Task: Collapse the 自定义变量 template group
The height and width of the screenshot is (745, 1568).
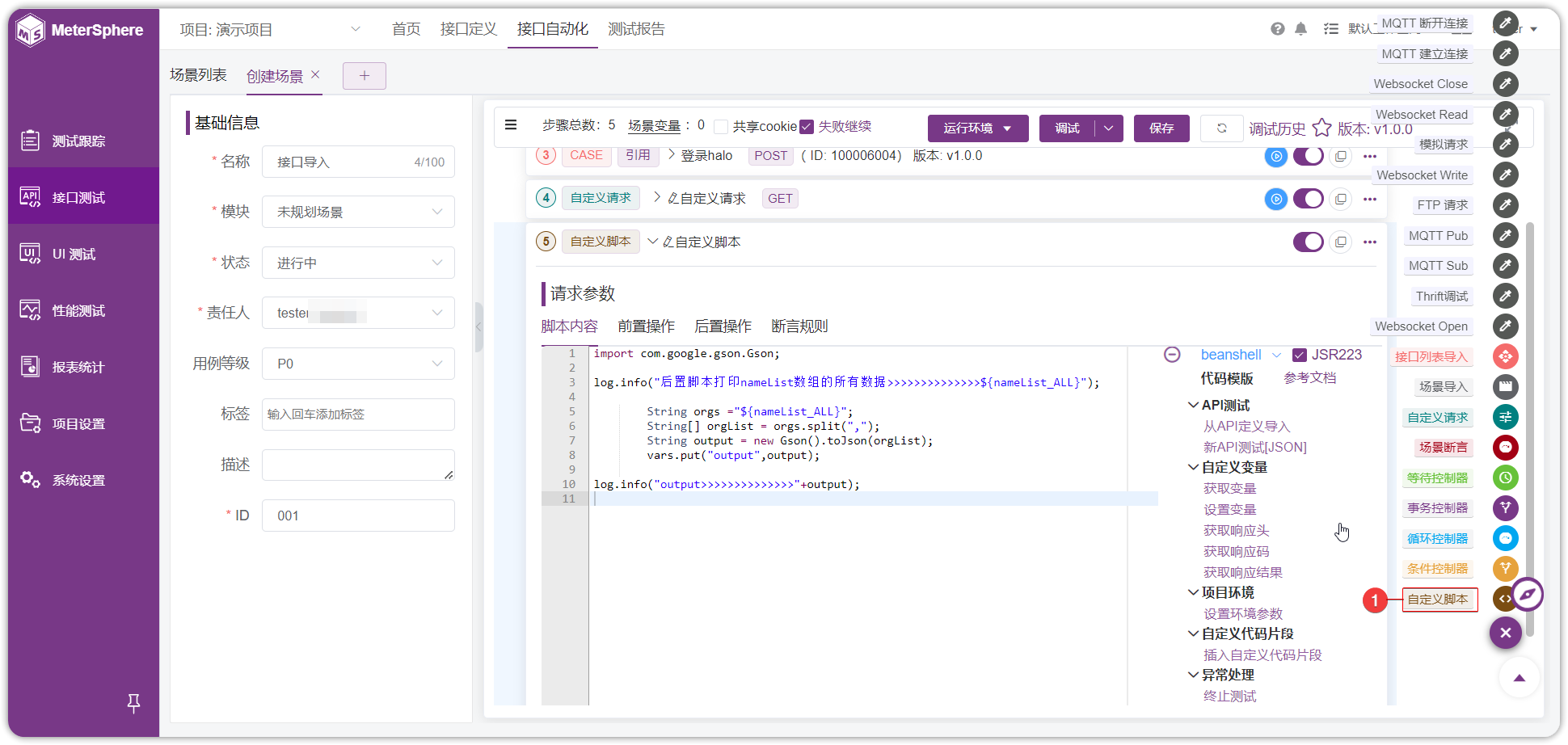Action: (x=1193, y=467)
